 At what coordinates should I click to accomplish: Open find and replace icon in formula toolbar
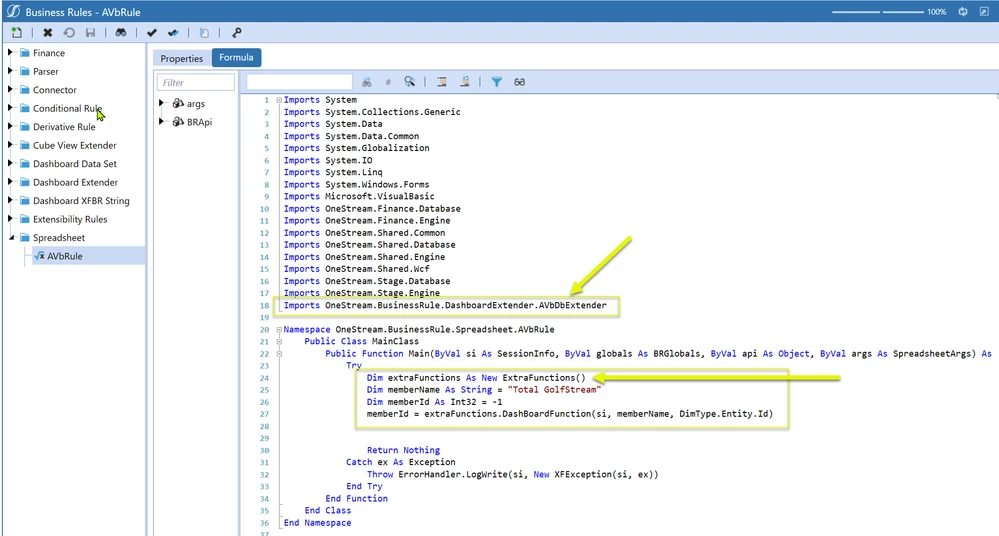coord(410,82)
